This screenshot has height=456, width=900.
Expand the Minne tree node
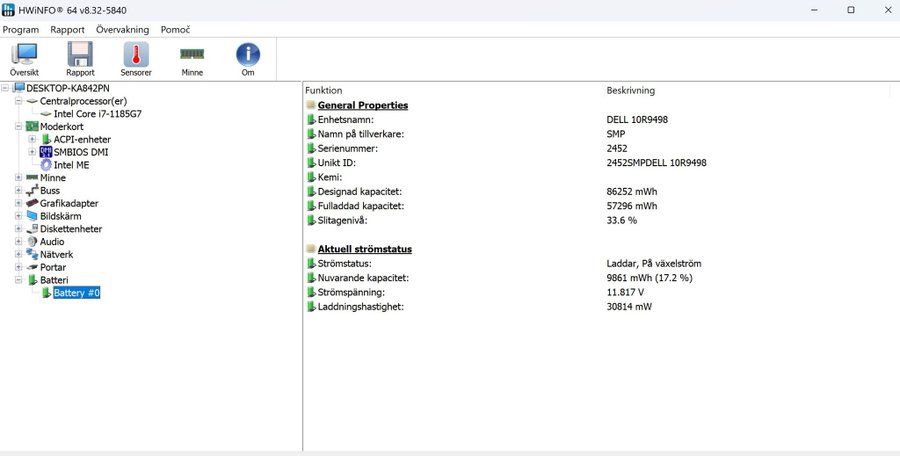pos(19,178)
